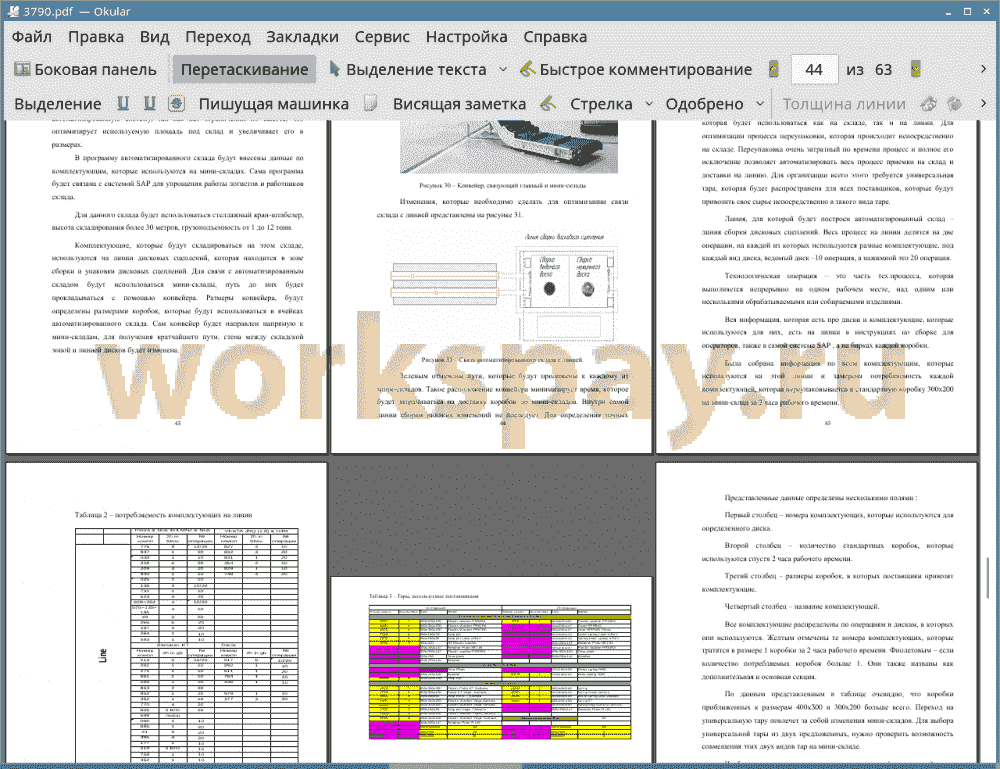The image size is (1000, 769).
Task: Activate the Выделение текста tool
Action: [408, 70]
